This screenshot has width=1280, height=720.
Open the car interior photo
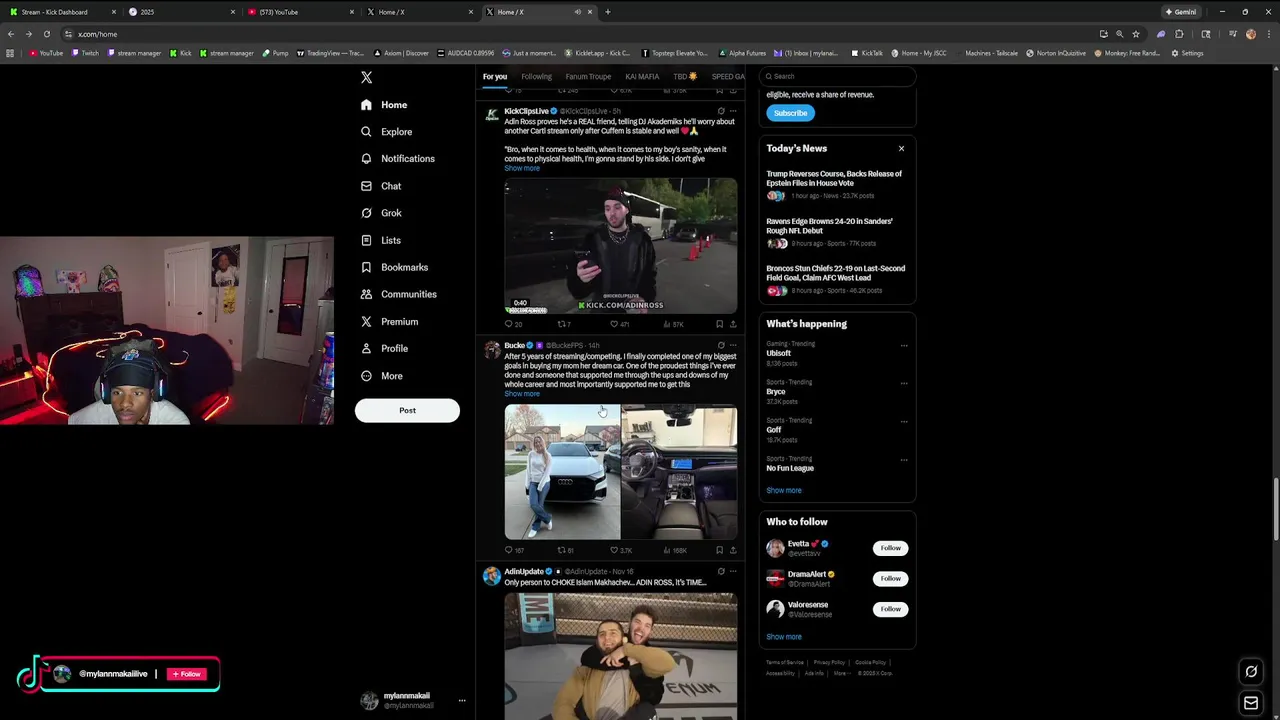pos(680,472)
